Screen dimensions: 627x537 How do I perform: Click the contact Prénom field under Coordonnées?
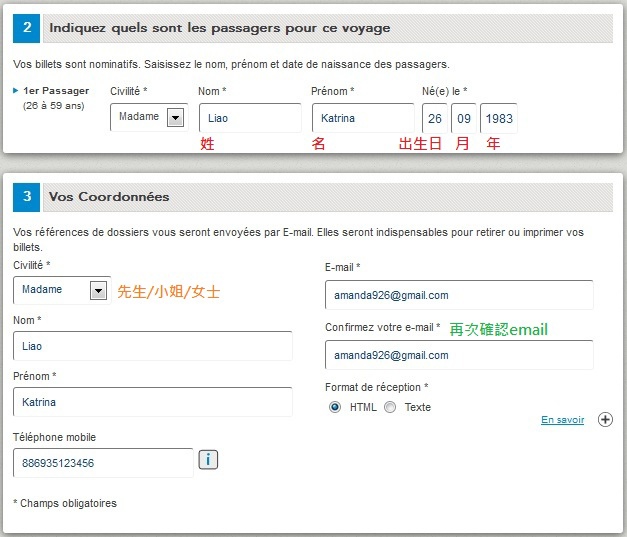pos(153,402)
